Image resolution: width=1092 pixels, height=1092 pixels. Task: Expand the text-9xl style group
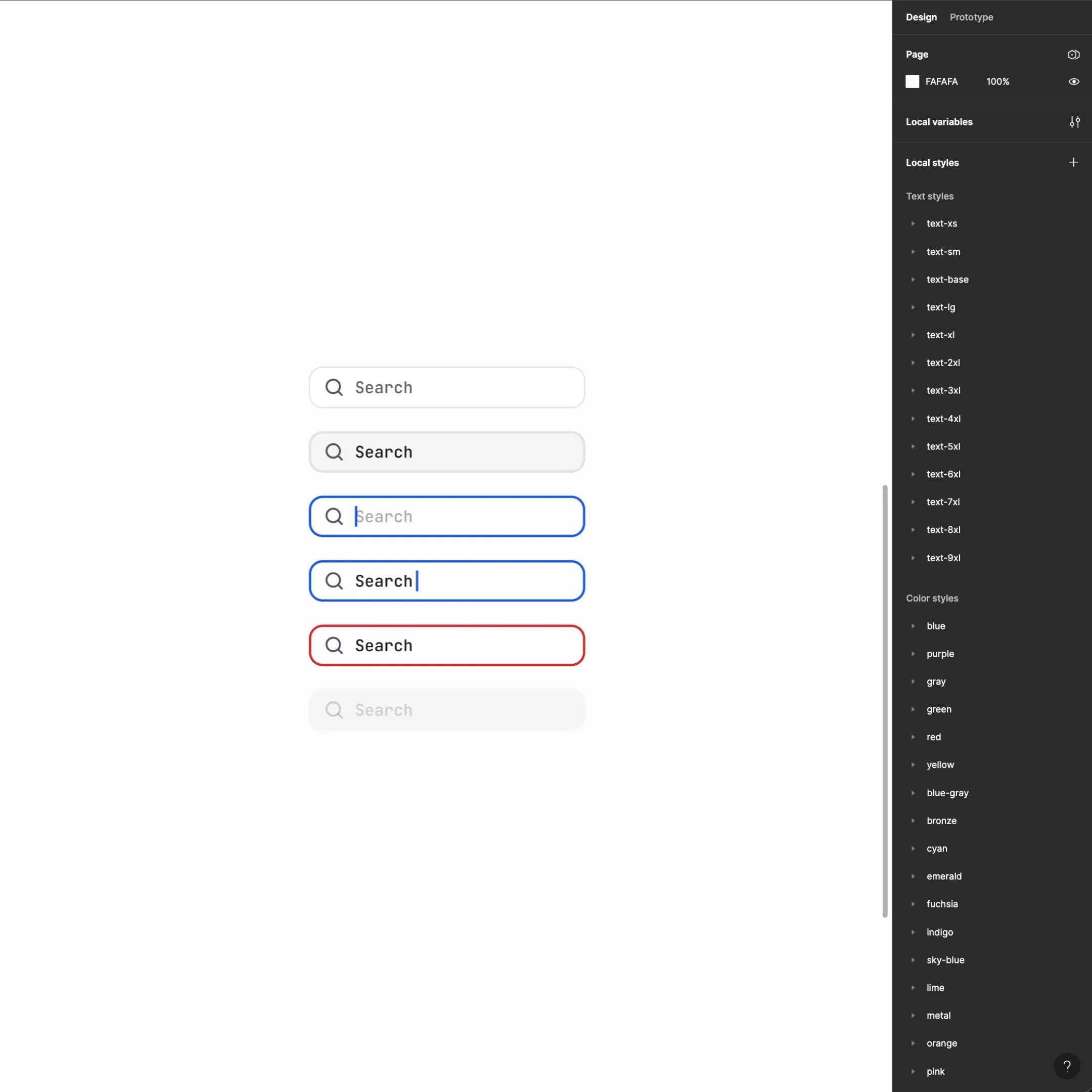tap(913, 557)
